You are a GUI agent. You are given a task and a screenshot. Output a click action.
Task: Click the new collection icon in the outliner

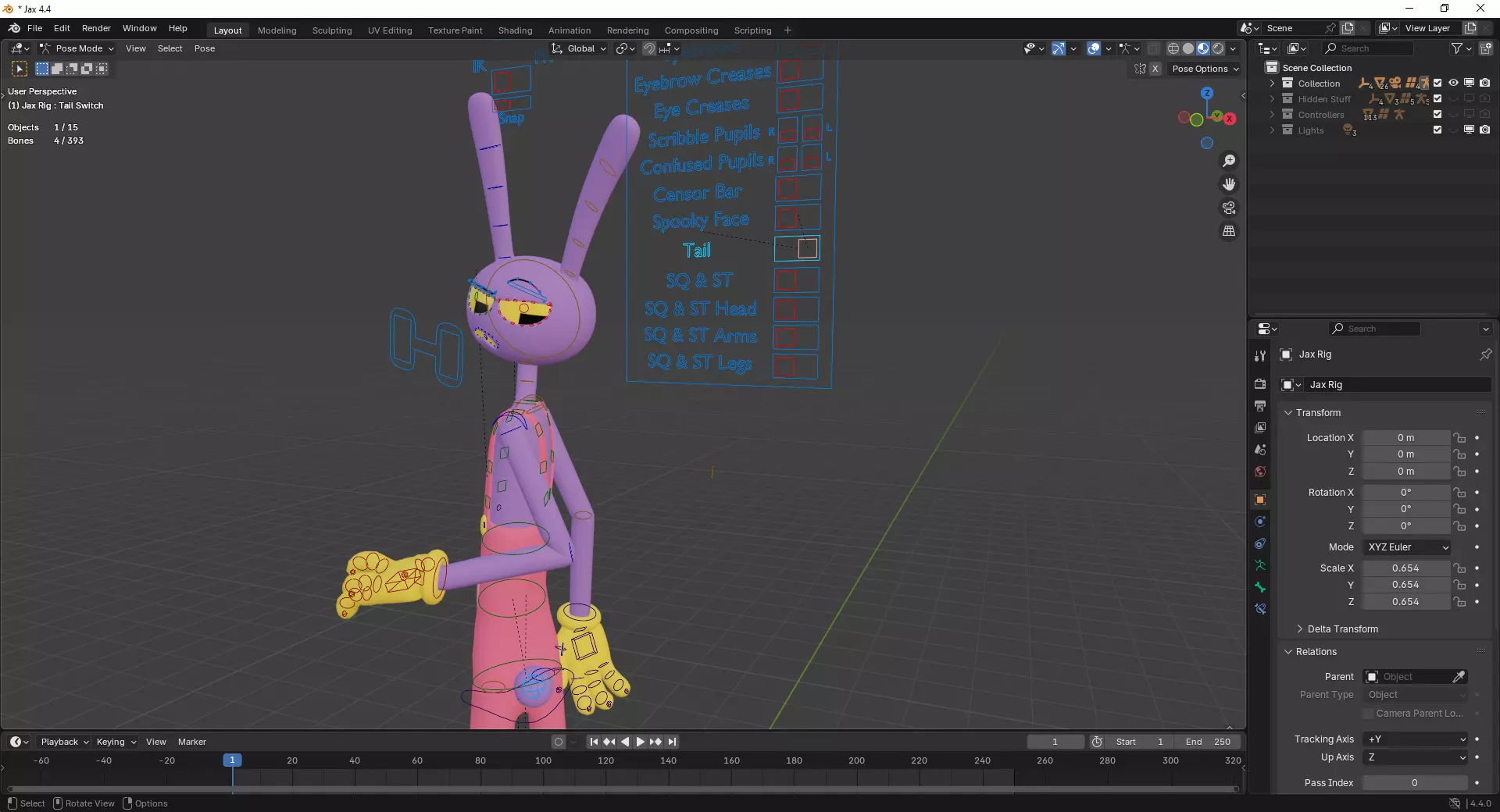click(x=1486, y=48)
